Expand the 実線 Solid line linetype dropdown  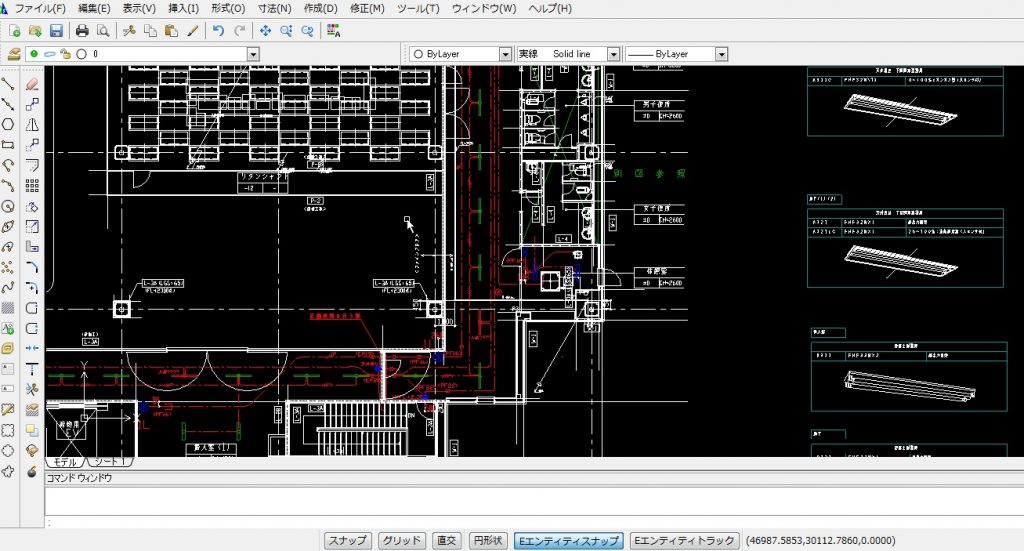(613, 54)
